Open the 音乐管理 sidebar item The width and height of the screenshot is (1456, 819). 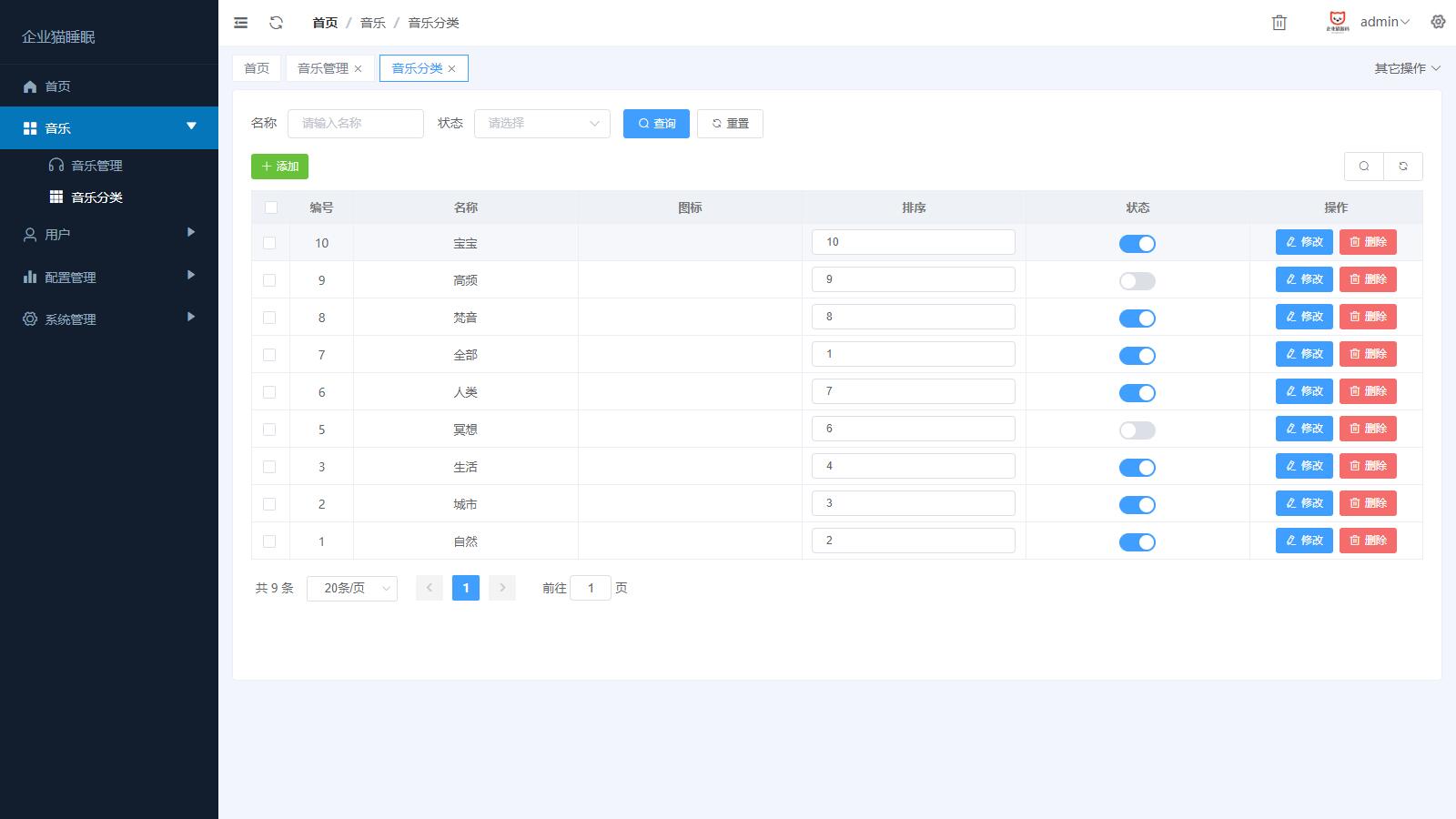coord(96,166)
